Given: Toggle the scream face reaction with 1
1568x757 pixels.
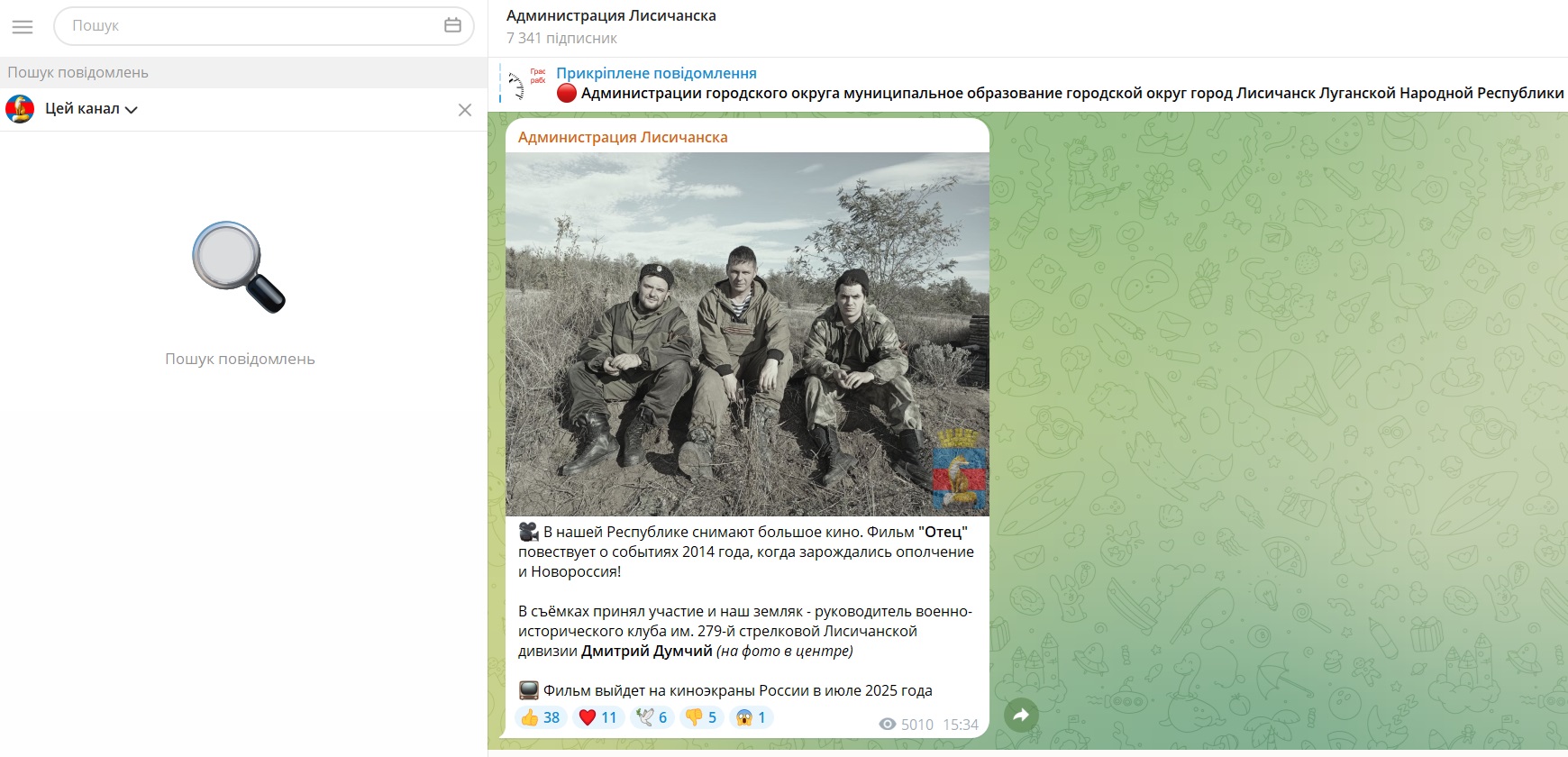Looking at the screenshot, I should click(x=752, y=717).
